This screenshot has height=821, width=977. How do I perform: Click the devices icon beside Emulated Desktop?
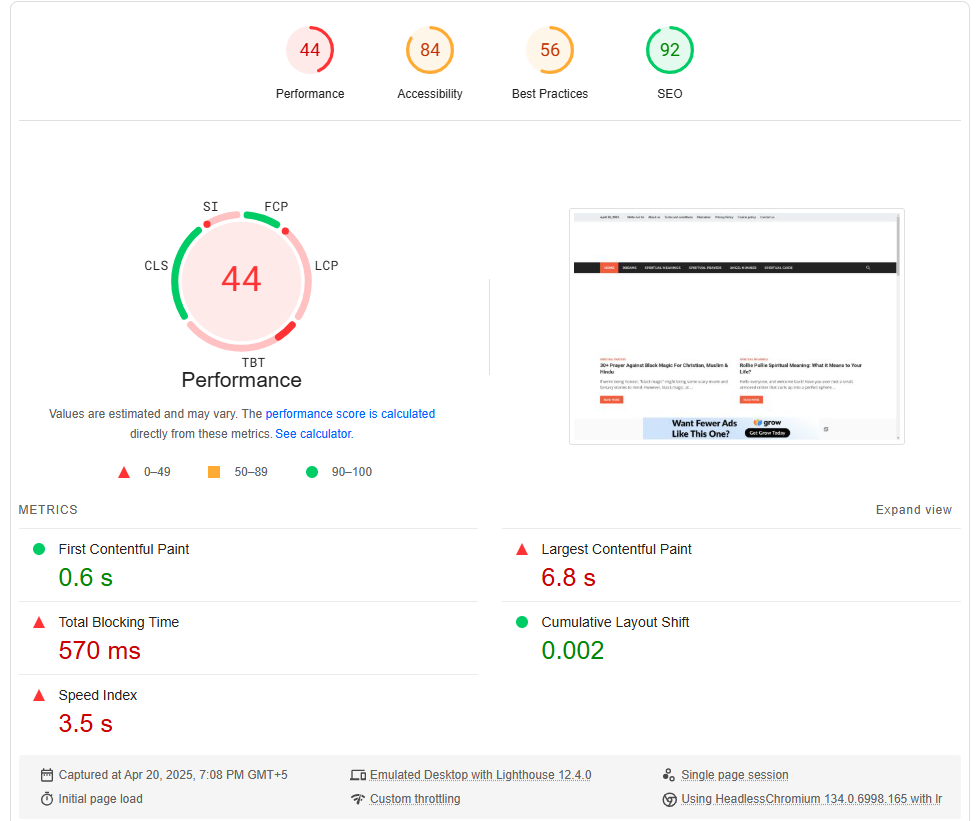[x=358, y=775]
